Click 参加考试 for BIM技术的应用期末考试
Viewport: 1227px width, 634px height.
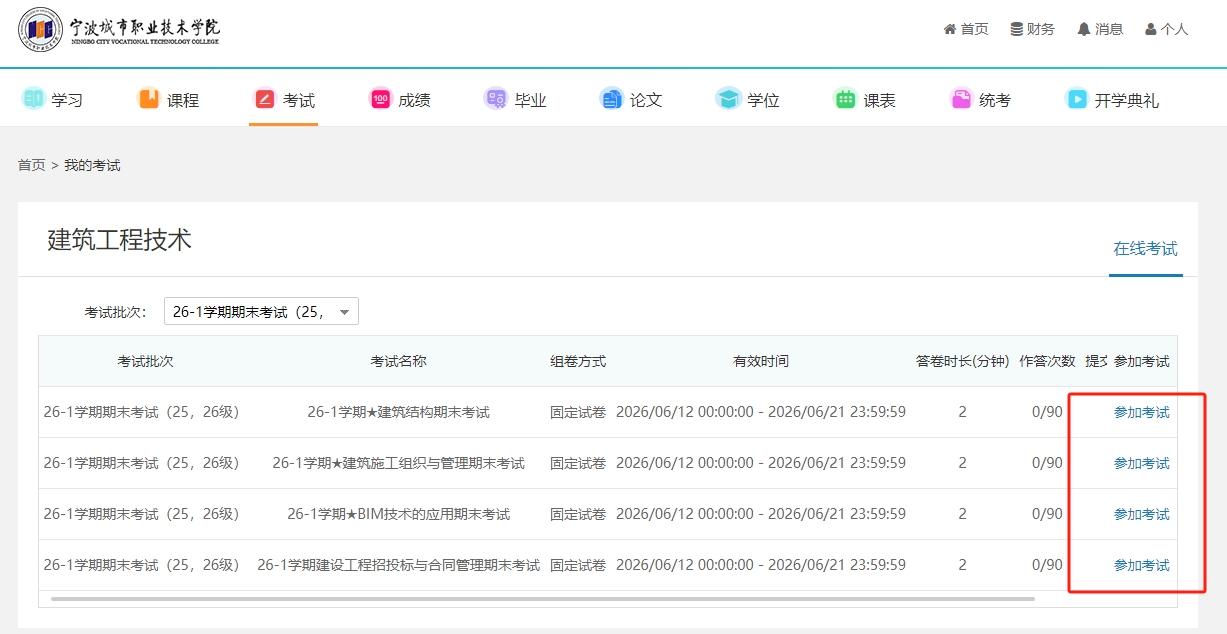point(1141,514)
